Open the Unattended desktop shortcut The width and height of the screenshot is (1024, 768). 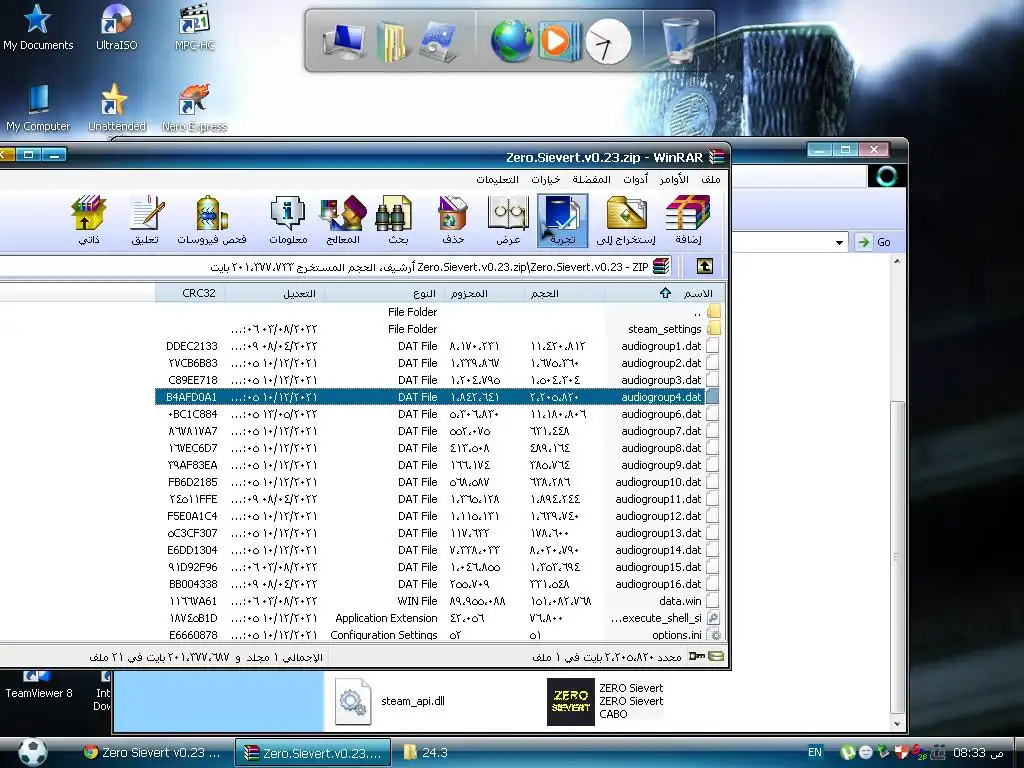tap(116, 108)
